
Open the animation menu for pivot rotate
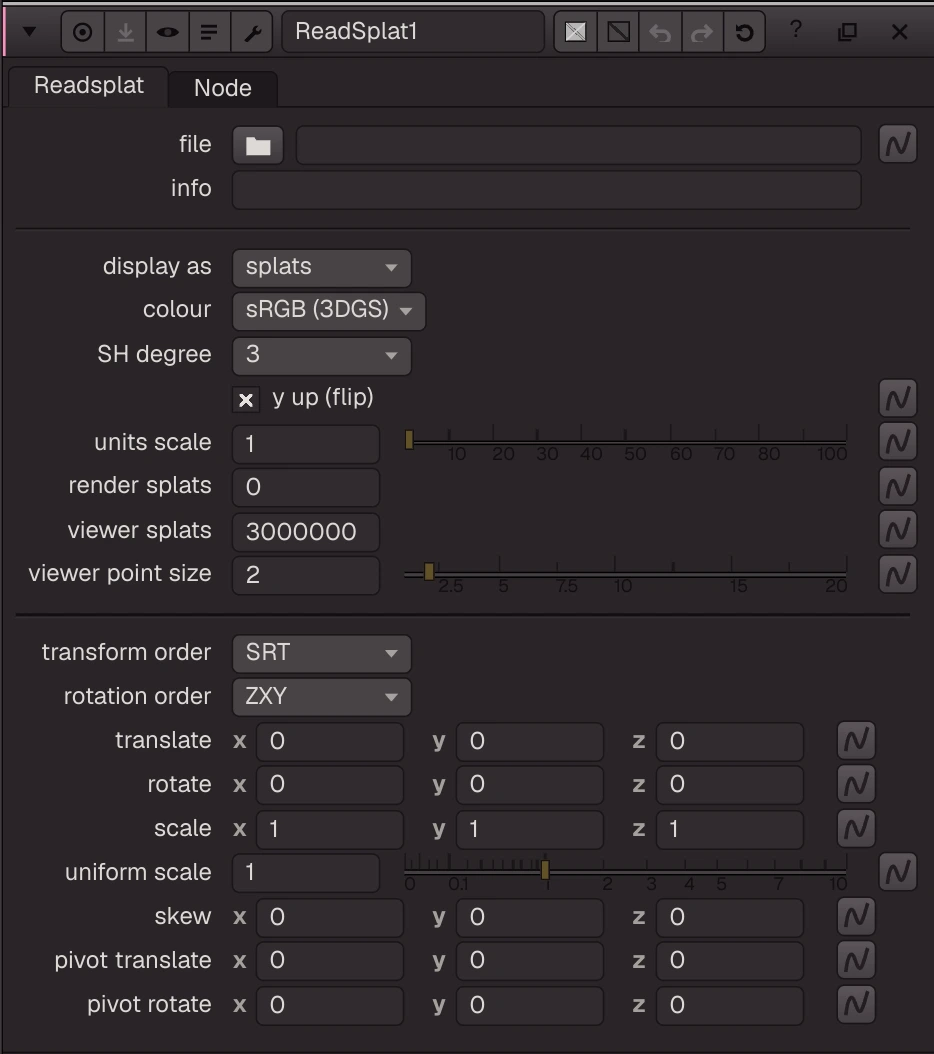(x=856, y=1004)
